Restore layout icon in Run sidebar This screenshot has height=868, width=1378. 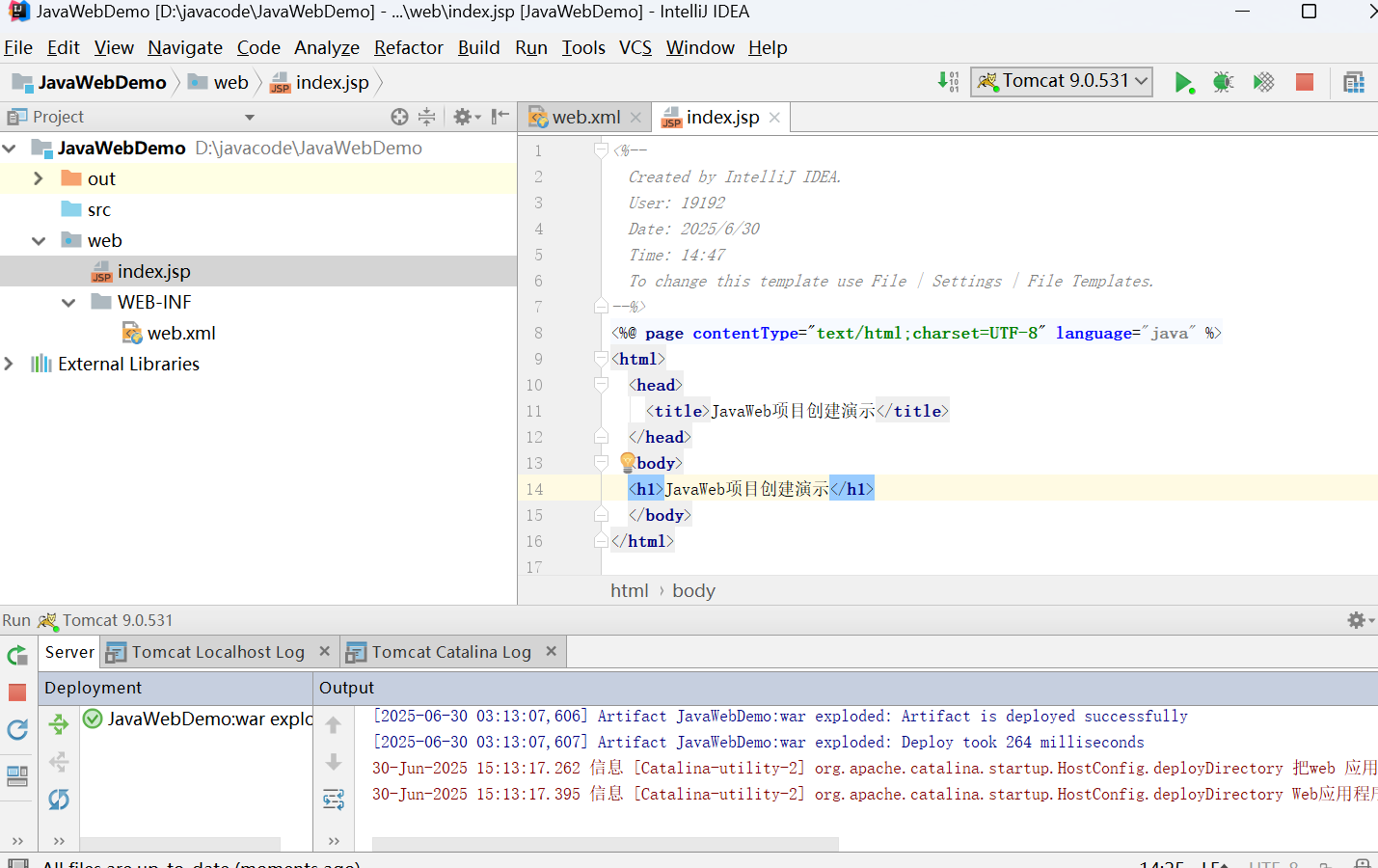click(17, 776)
